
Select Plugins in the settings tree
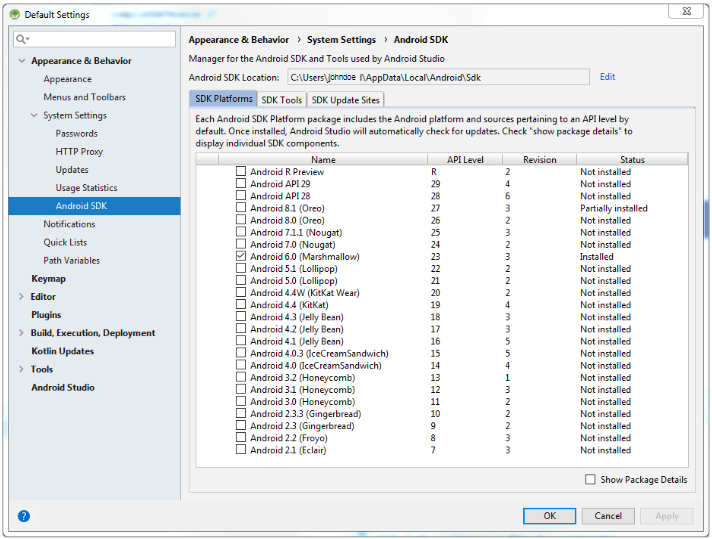point(46,315)
